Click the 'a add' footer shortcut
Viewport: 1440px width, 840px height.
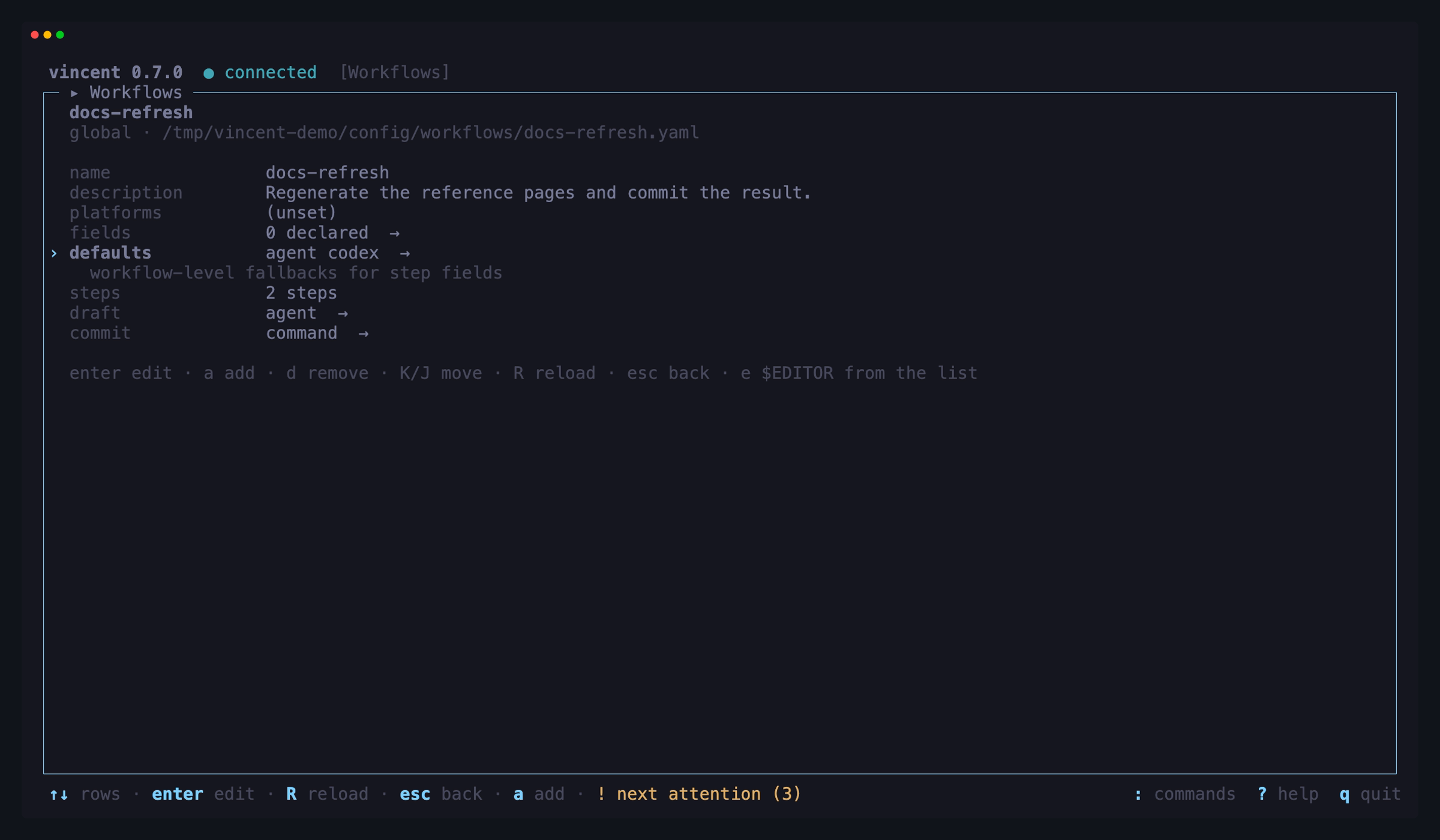pos(539,794)
